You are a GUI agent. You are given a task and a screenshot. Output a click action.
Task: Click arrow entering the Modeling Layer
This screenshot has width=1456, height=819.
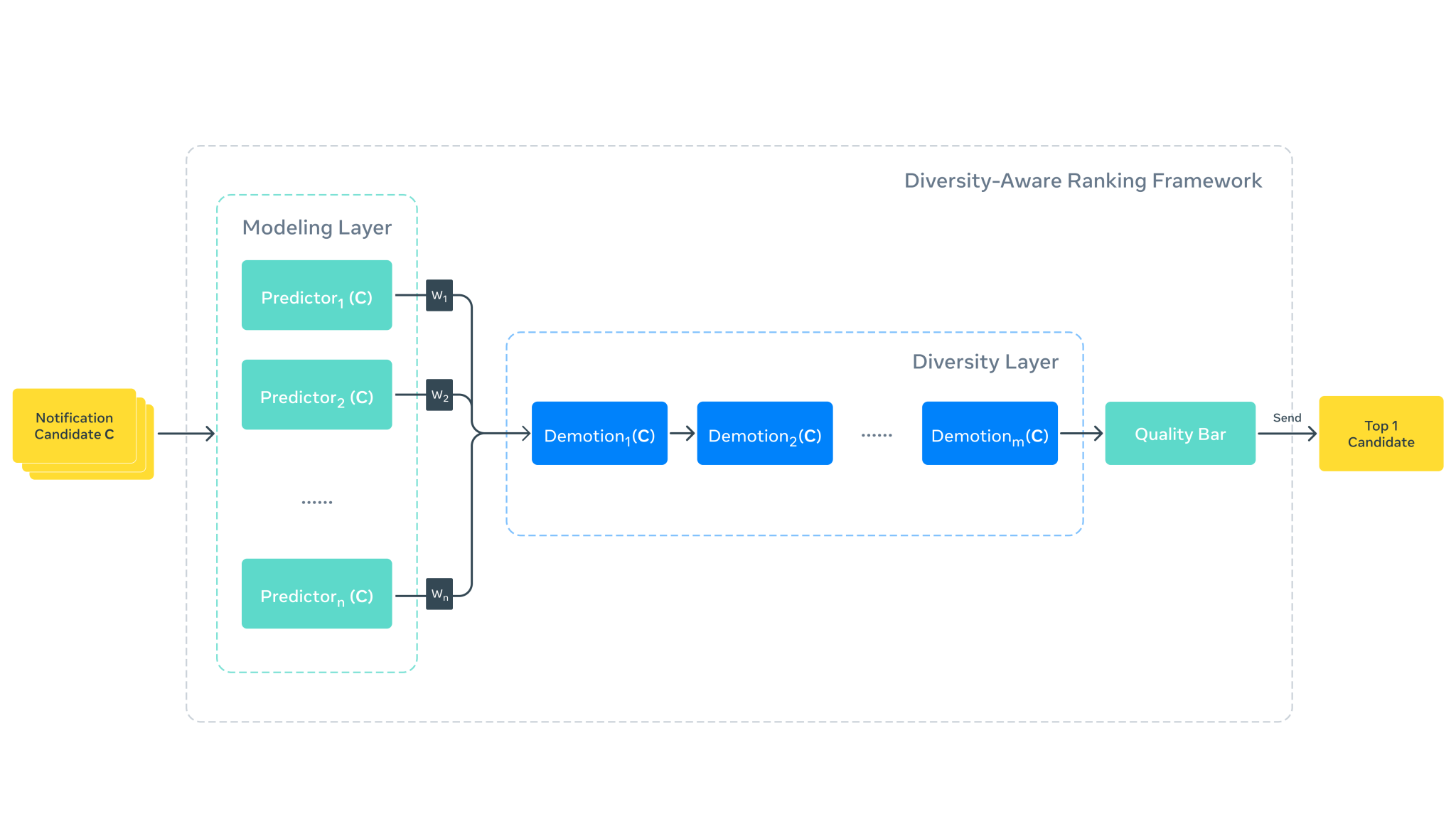[x=186, y=433]
